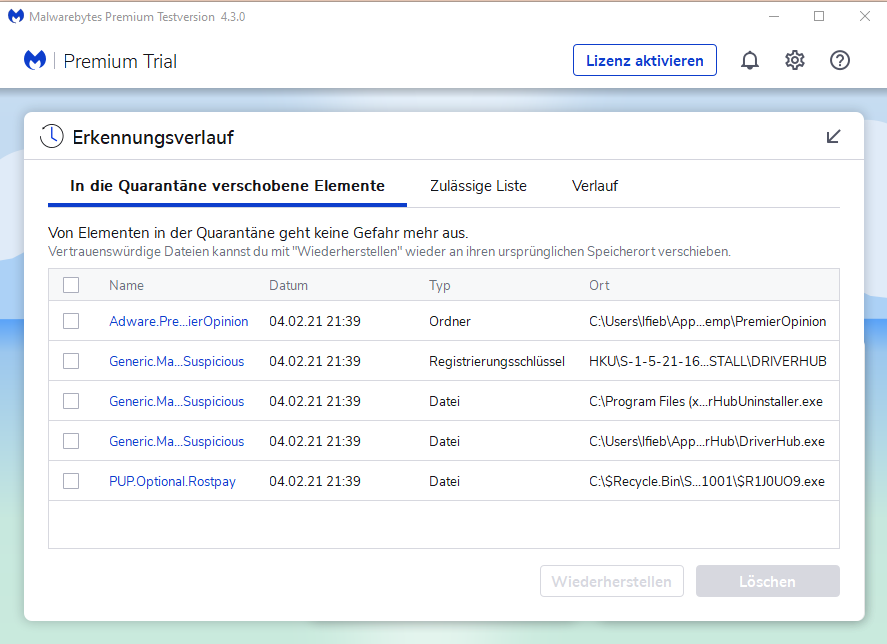Click the Erkennungsverlauf clock icon

click(x=51, y=136)
